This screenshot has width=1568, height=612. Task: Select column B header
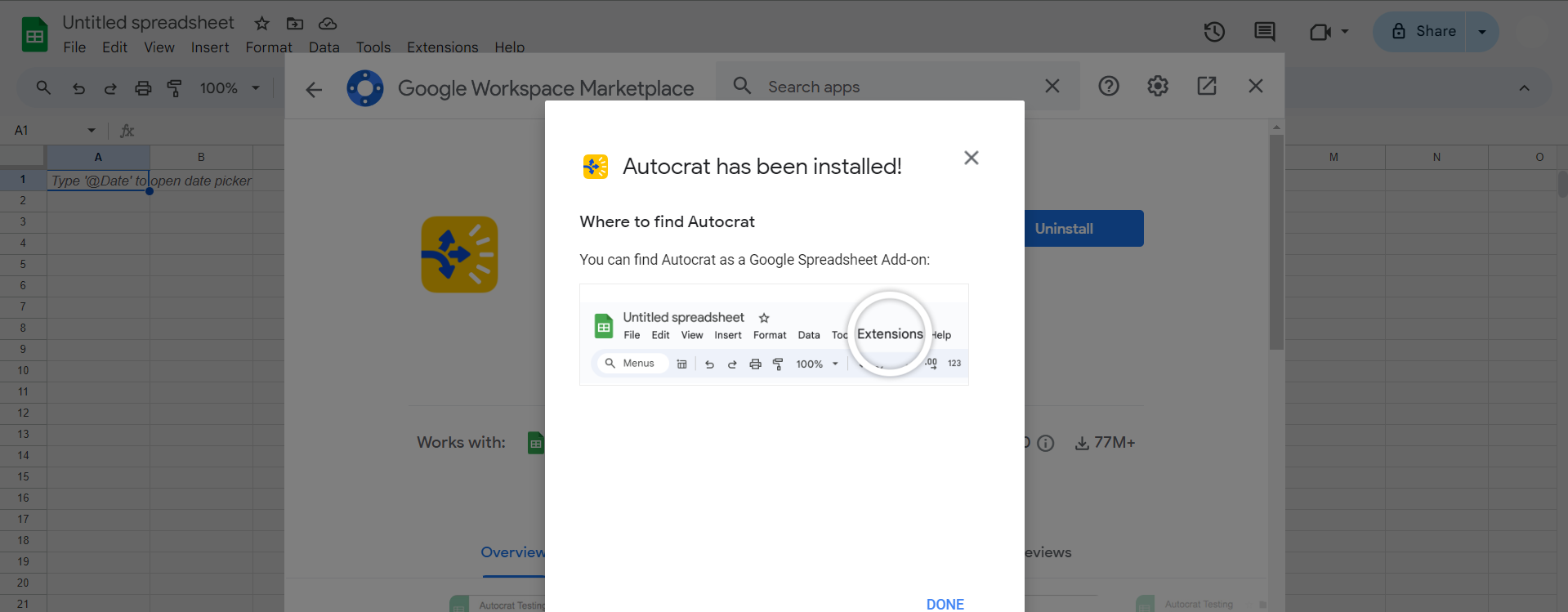[201, 157]
